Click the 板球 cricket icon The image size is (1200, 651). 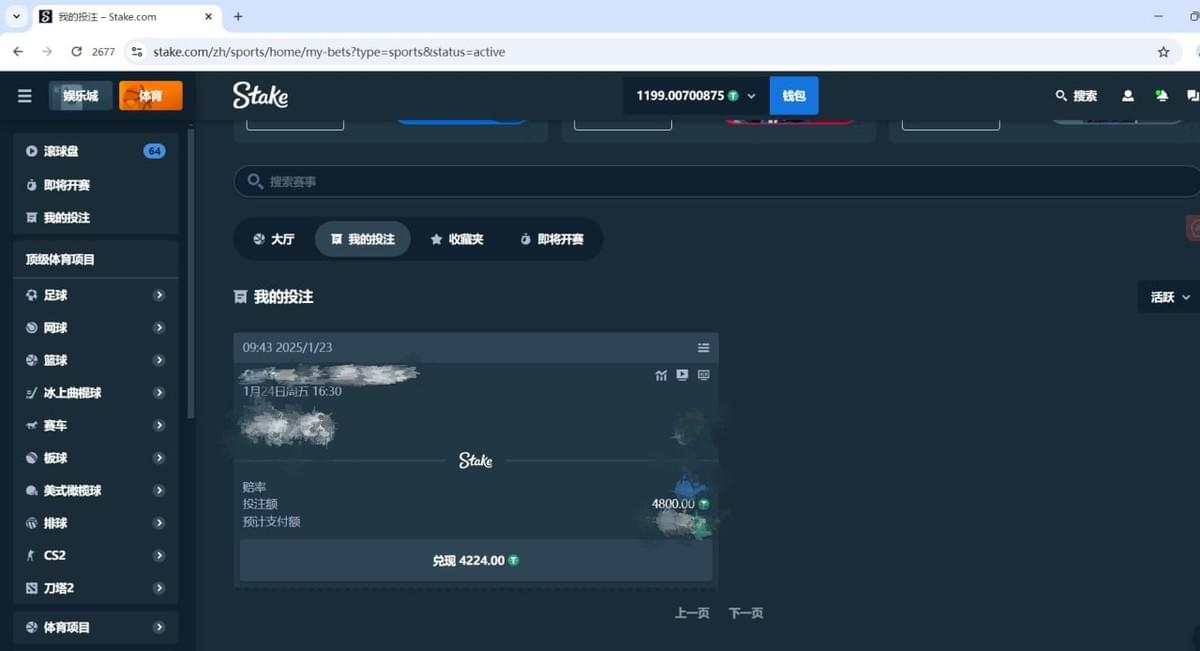(x=32, y=458)
